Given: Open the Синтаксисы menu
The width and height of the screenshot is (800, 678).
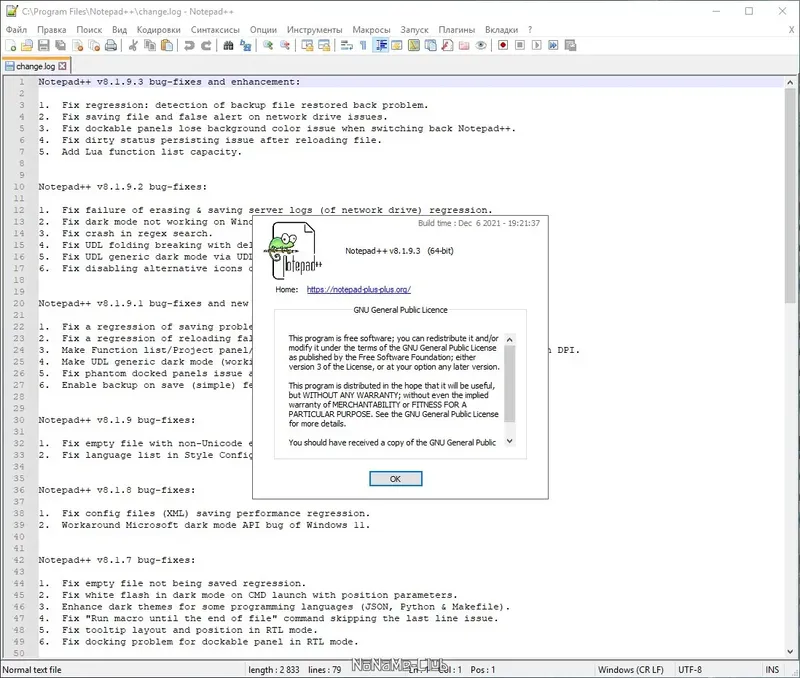Looking at the screenshot, I should 215,30.
